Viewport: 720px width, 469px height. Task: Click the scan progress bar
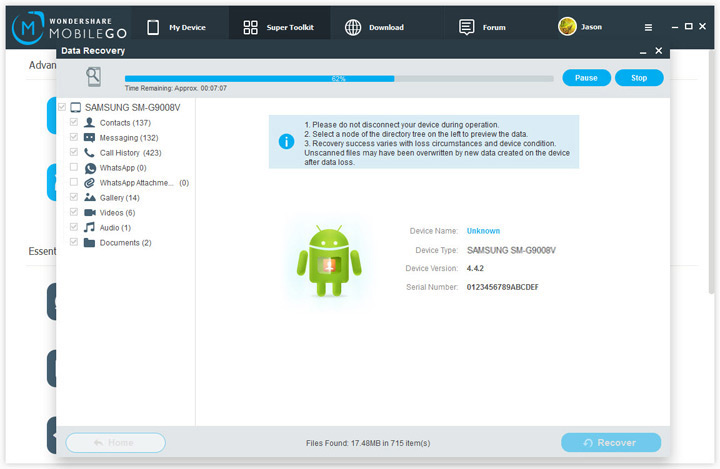(x=339, y=79)
